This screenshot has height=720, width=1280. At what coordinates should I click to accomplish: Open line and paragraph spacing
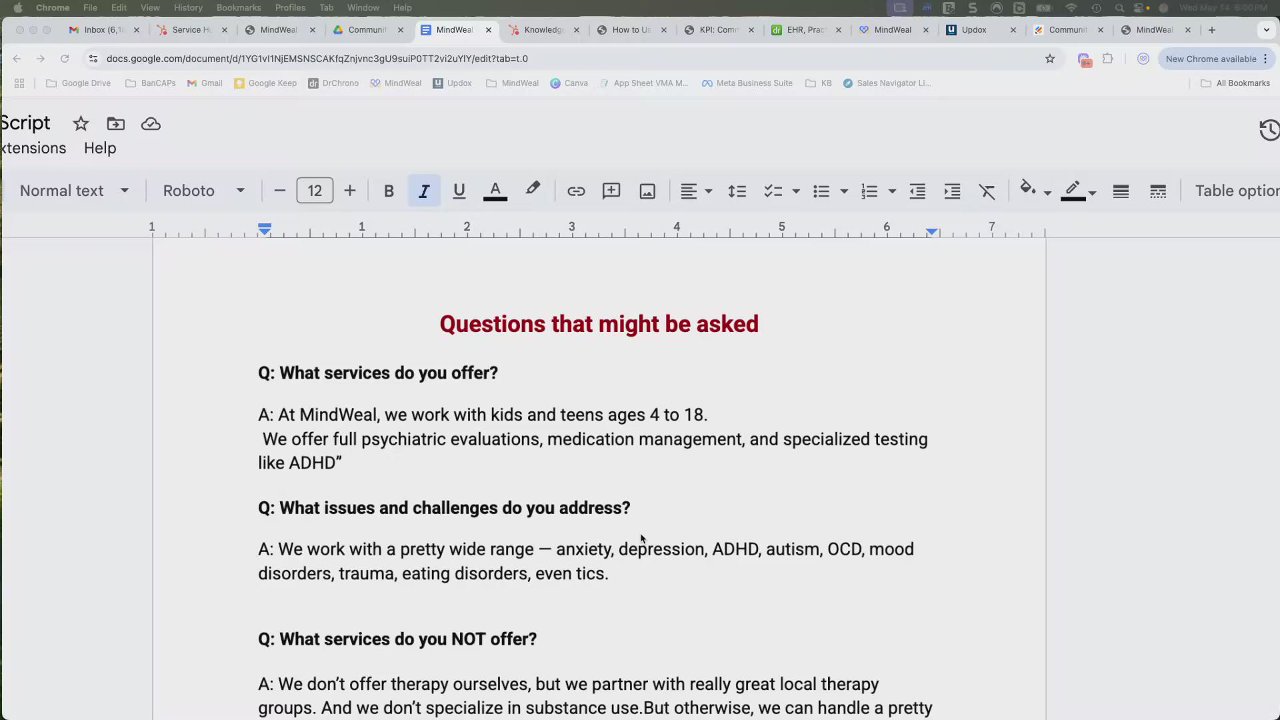[x=737, y=191]
